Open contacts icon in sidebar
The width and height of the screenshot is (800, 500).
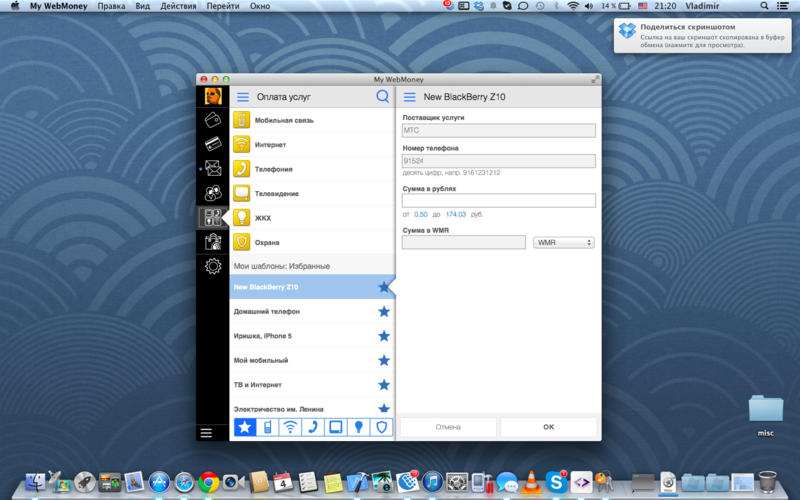pos(212,193)
